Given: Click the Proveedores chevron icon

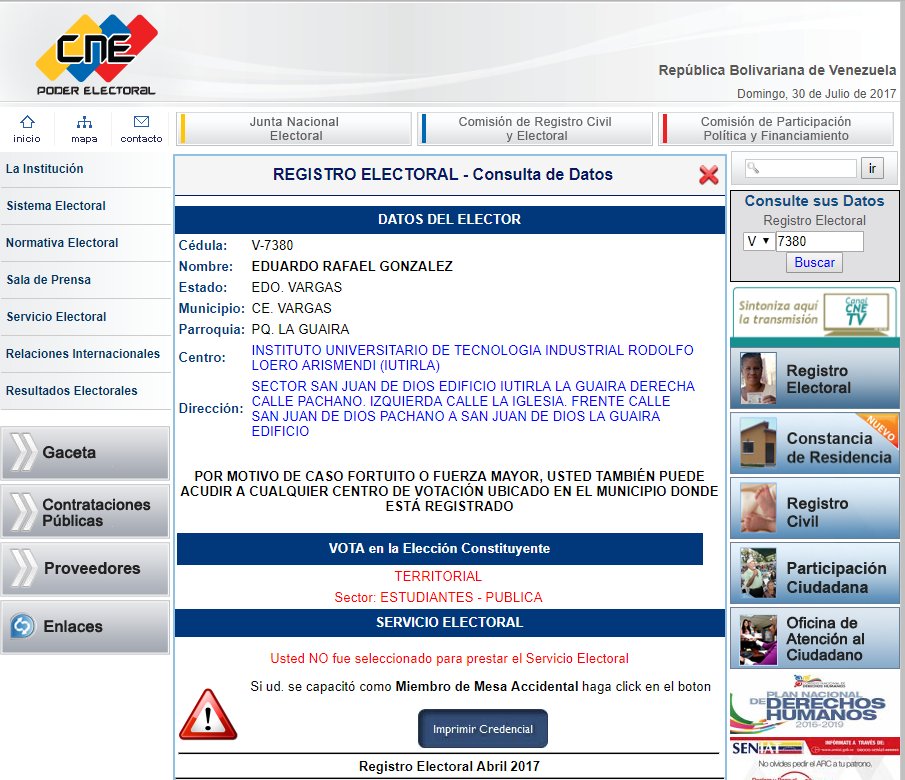Looking at the screenshot, I should click(23, 568).
